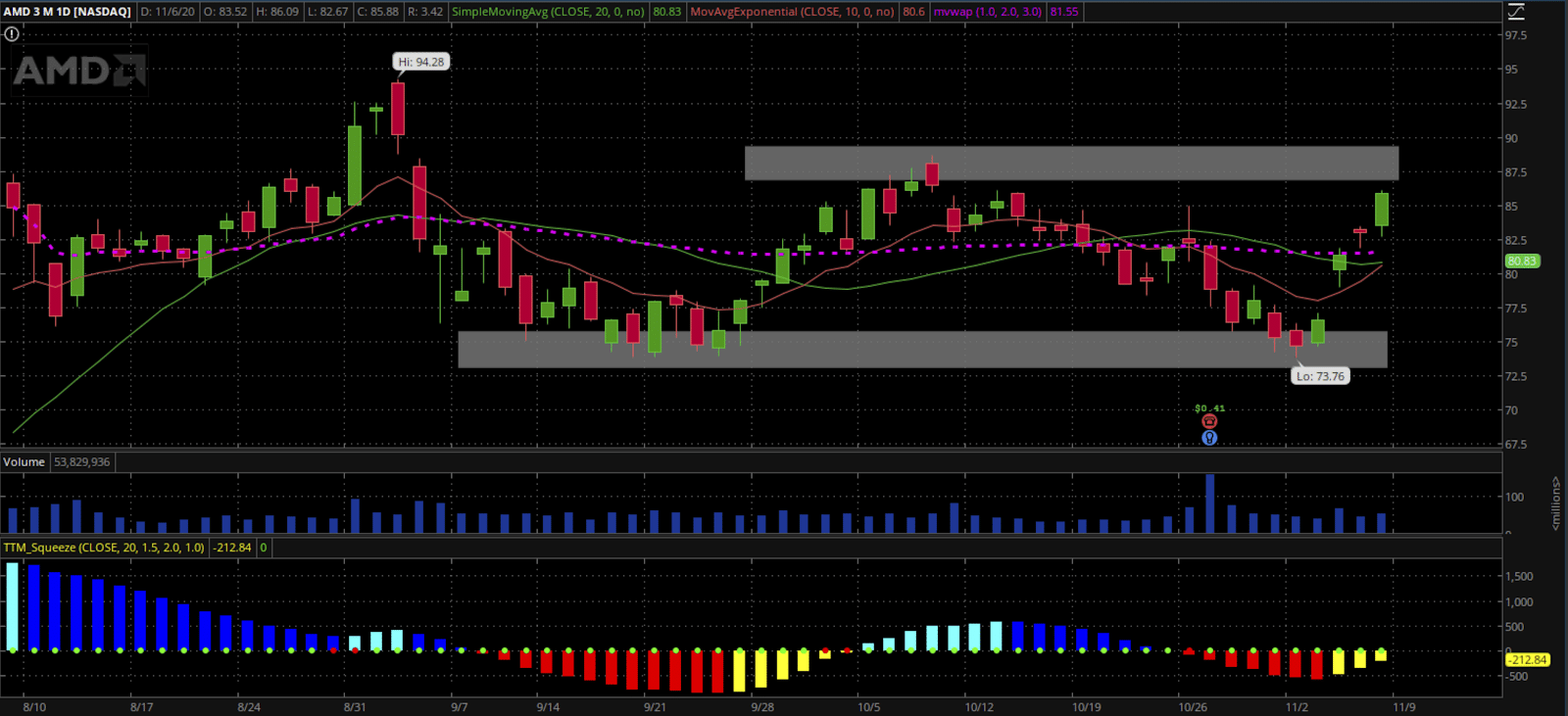Click the 10/26 date on time axis
Viewport: 1568px width, 716px height.
(x=1193, y=706)
